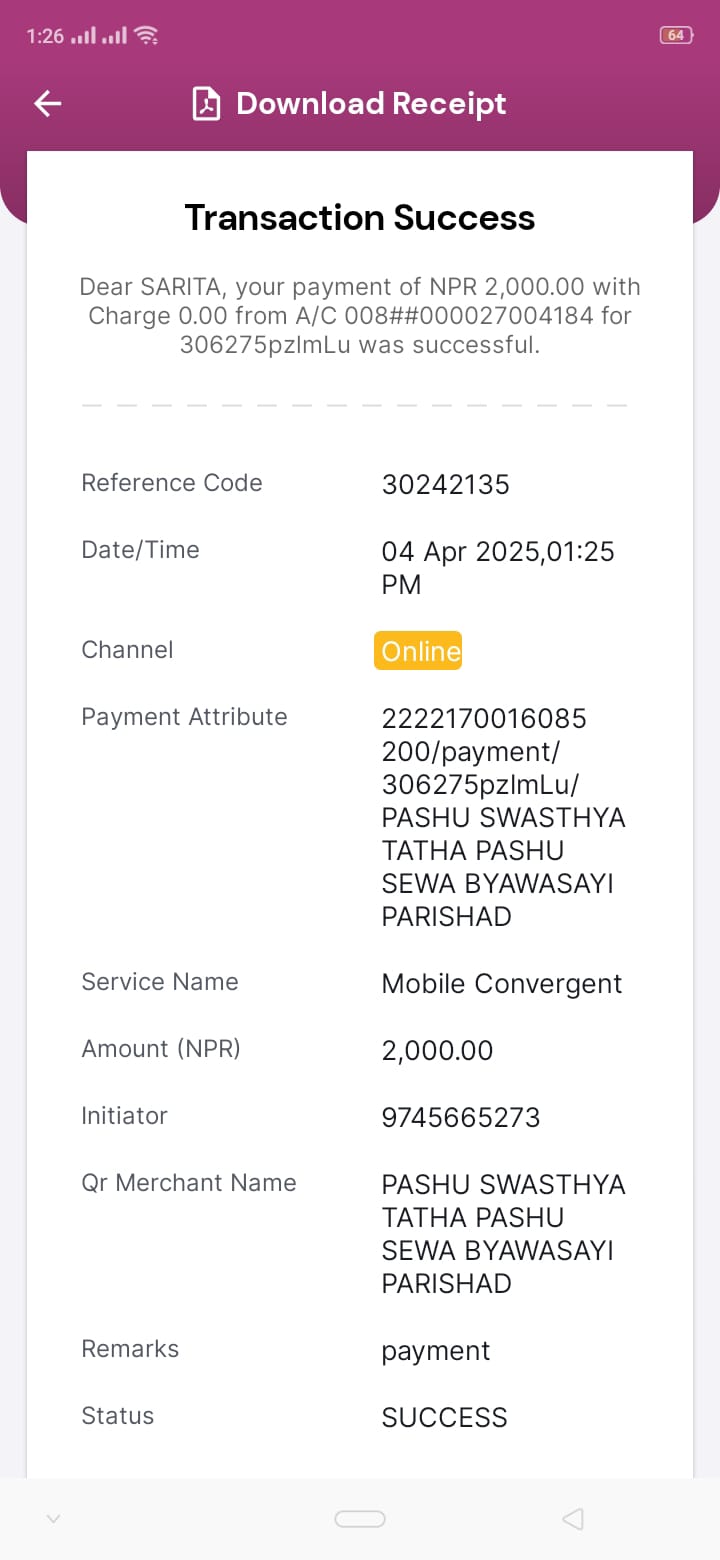Tap the SUCCESS status value
Image resolution: width=720 pixels, height=1560 pixels.
pos(445,1418)
